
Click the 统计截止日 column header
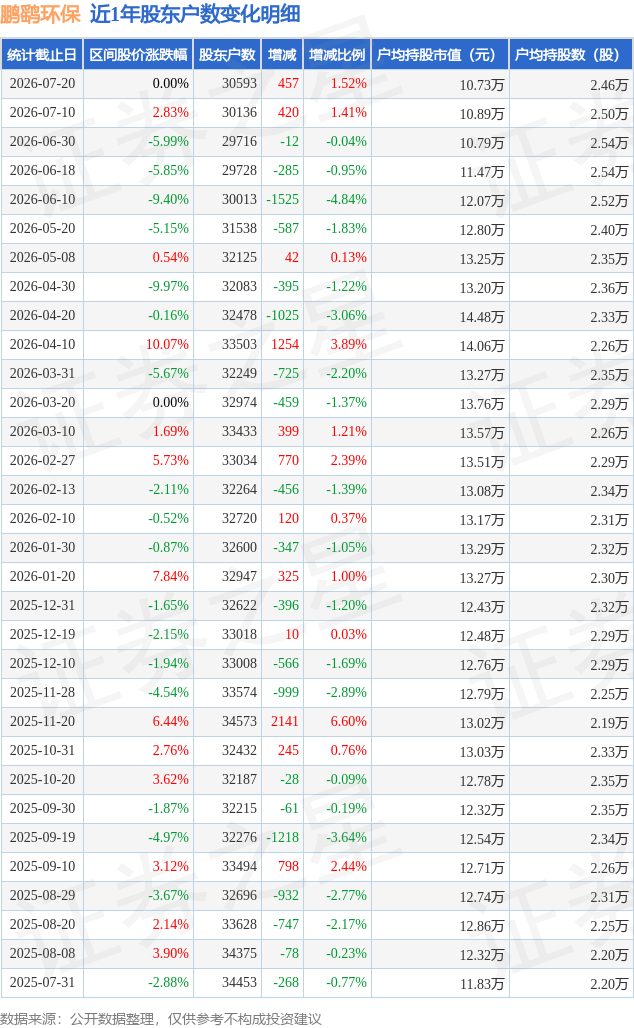(42, 55)
